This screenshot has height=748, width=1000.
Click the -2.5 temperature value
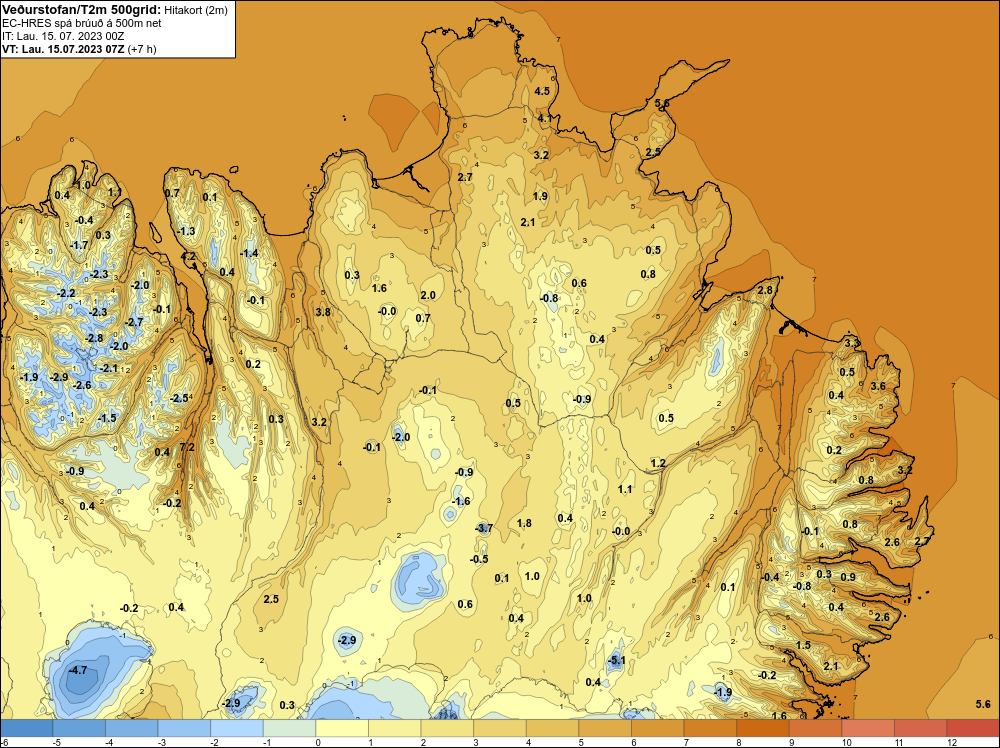coord(179,398)
